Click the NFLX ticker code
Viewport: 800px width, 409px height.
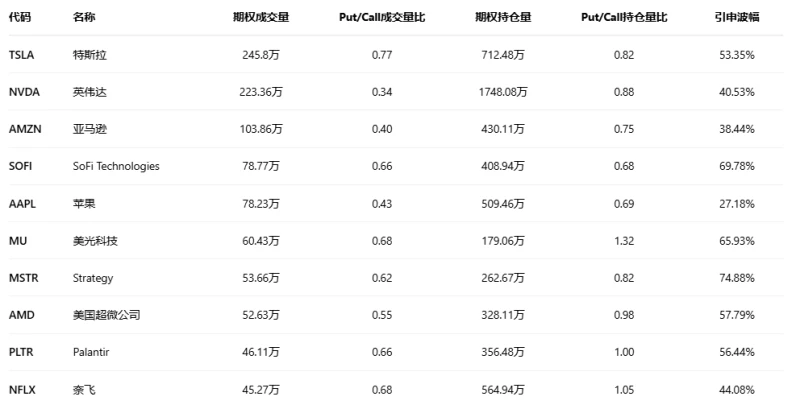[21, 390]
